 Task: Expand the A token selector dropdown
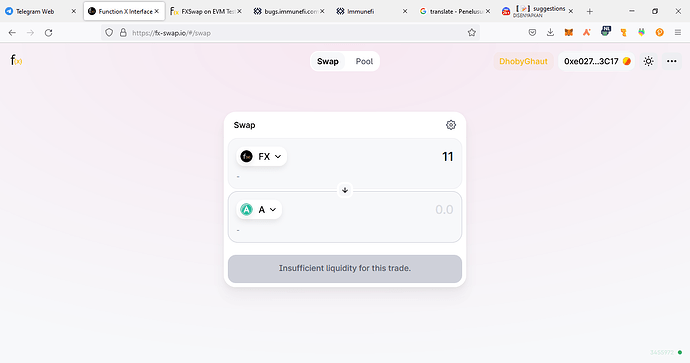pos(259,210)
